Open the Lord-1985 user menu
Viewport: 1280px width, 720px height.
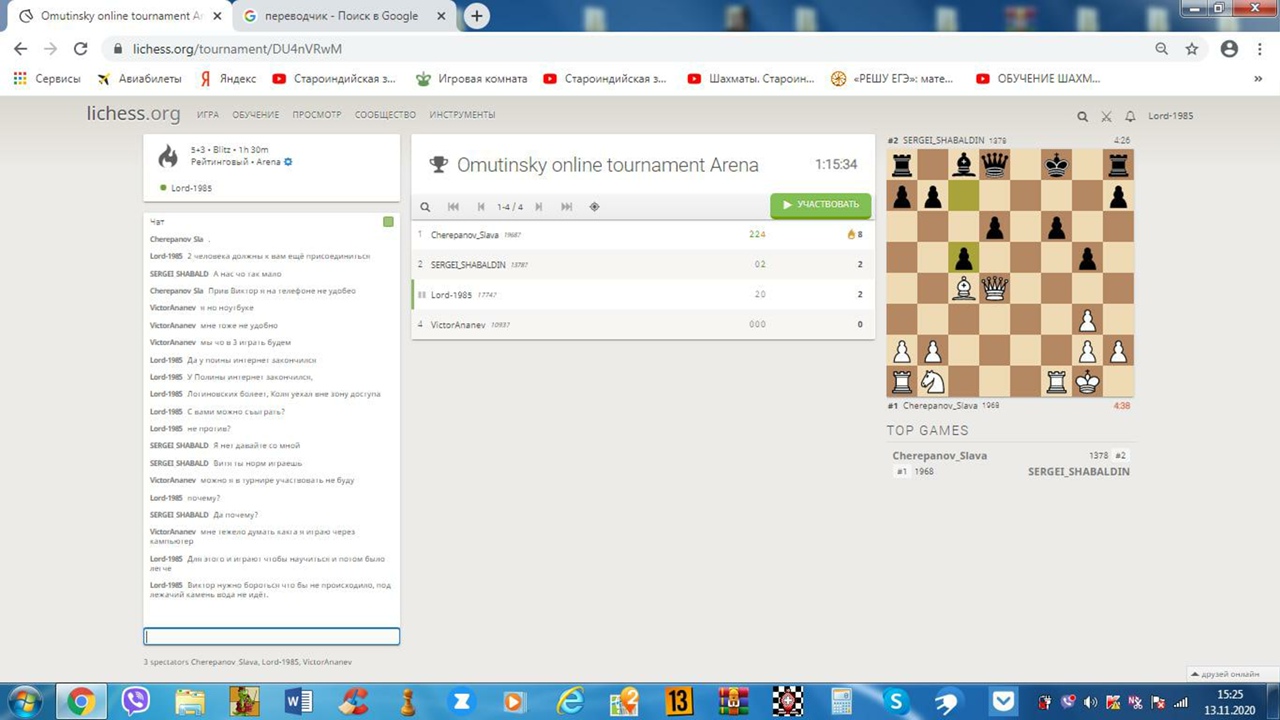pos(1170,116)
